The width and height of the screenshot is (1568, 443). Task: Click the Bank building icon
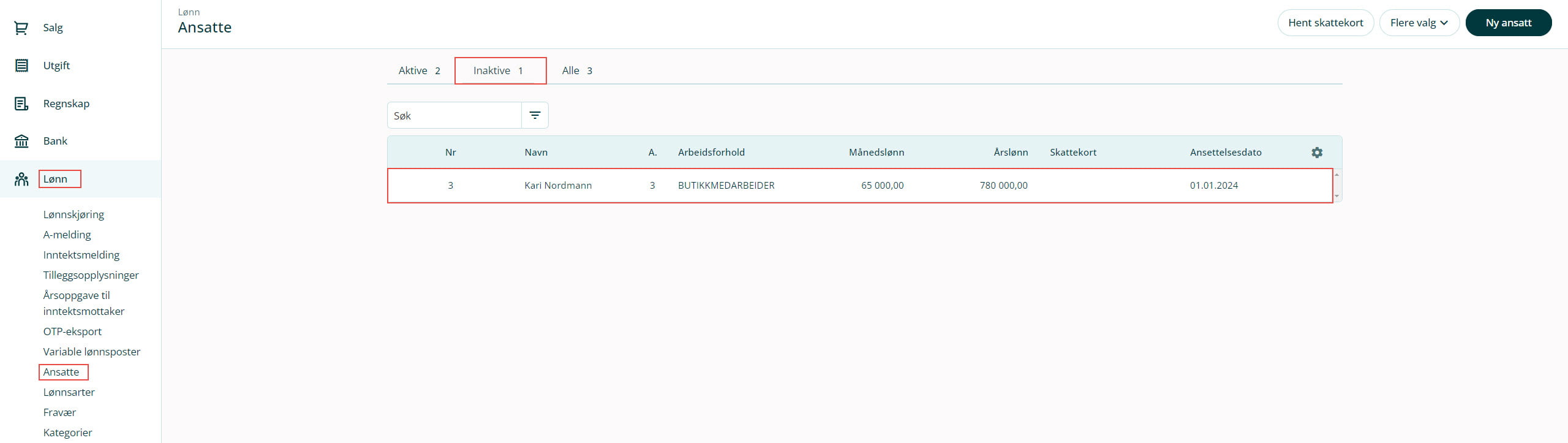tap(21, 142)
